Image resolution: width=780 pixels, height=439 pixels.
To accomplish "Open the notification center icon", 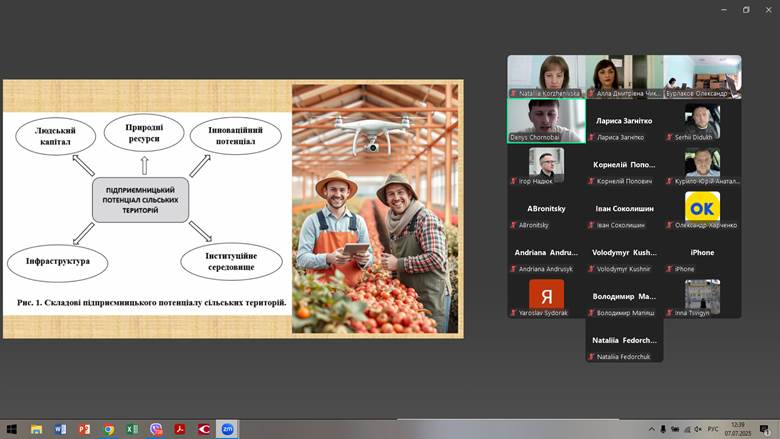I will point(764,429).
